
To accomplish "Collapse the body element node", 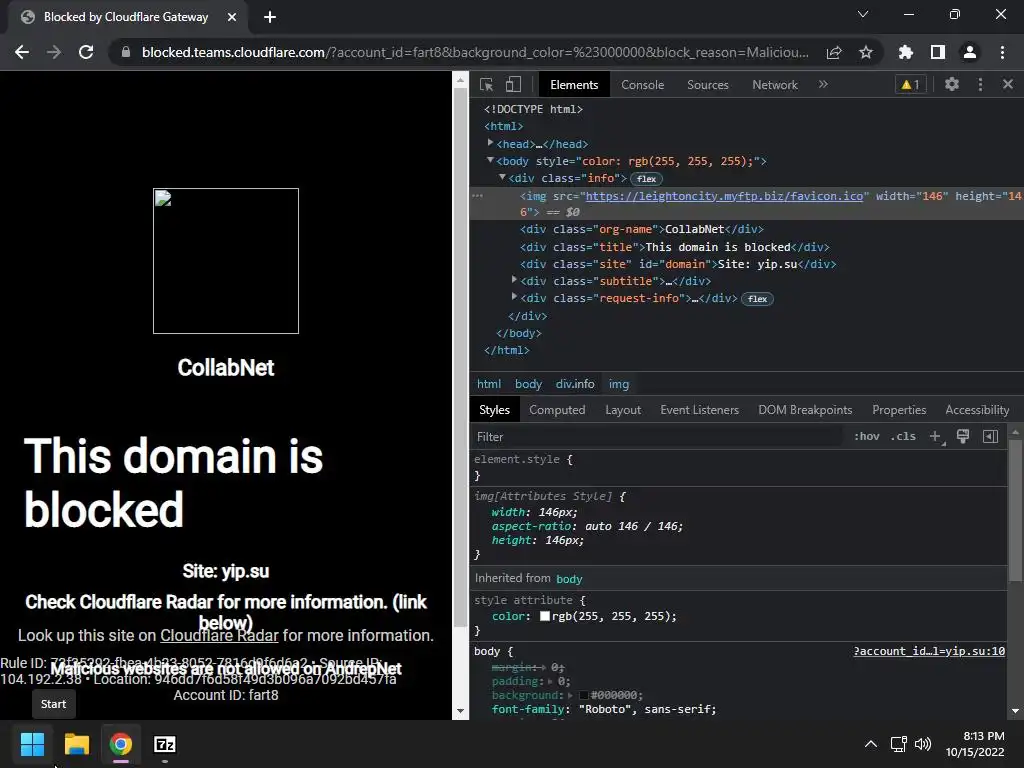I will tap(490, 160).
